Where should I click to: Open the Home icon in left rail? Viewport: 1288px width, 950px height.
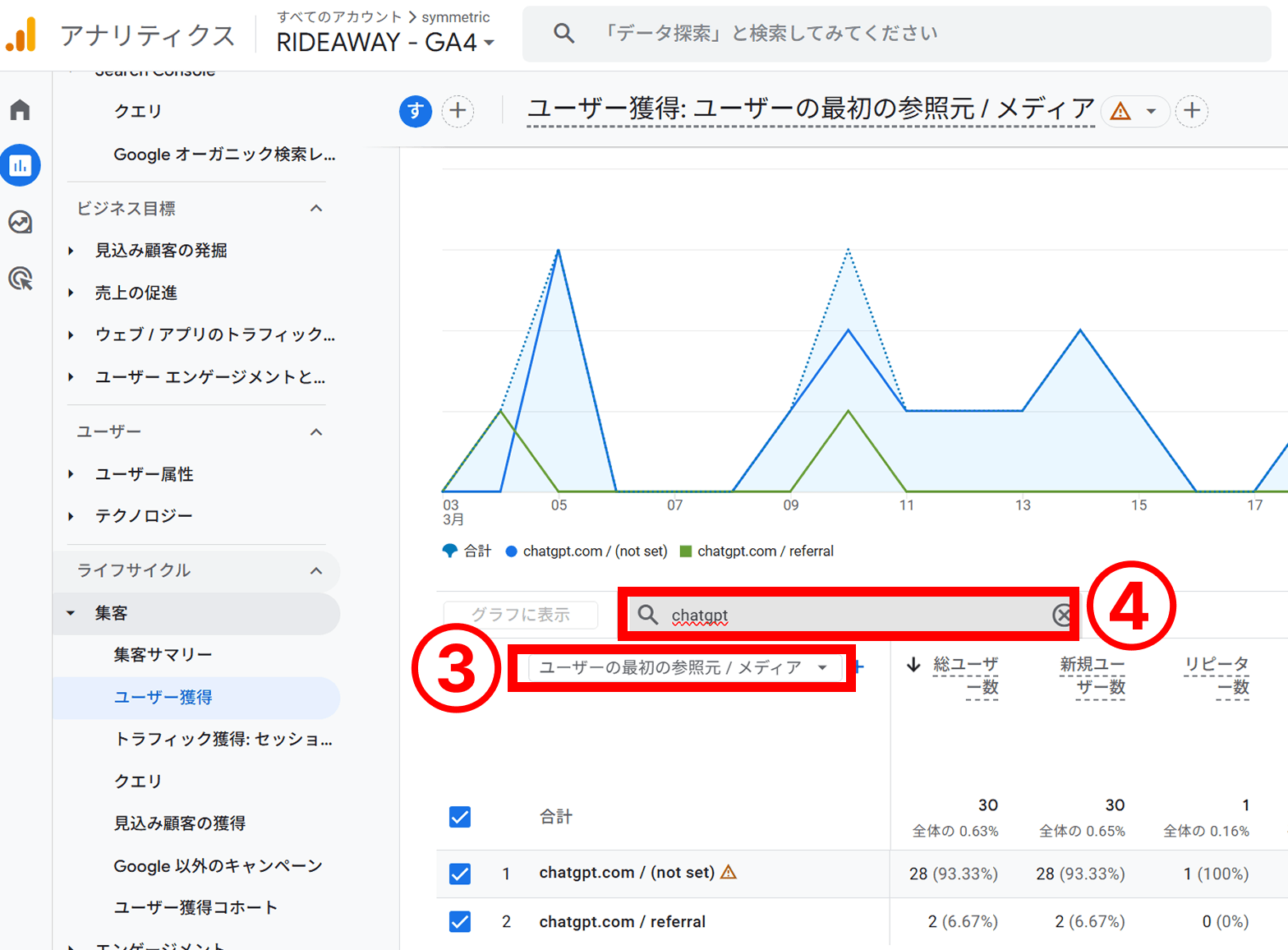point(21,109)
